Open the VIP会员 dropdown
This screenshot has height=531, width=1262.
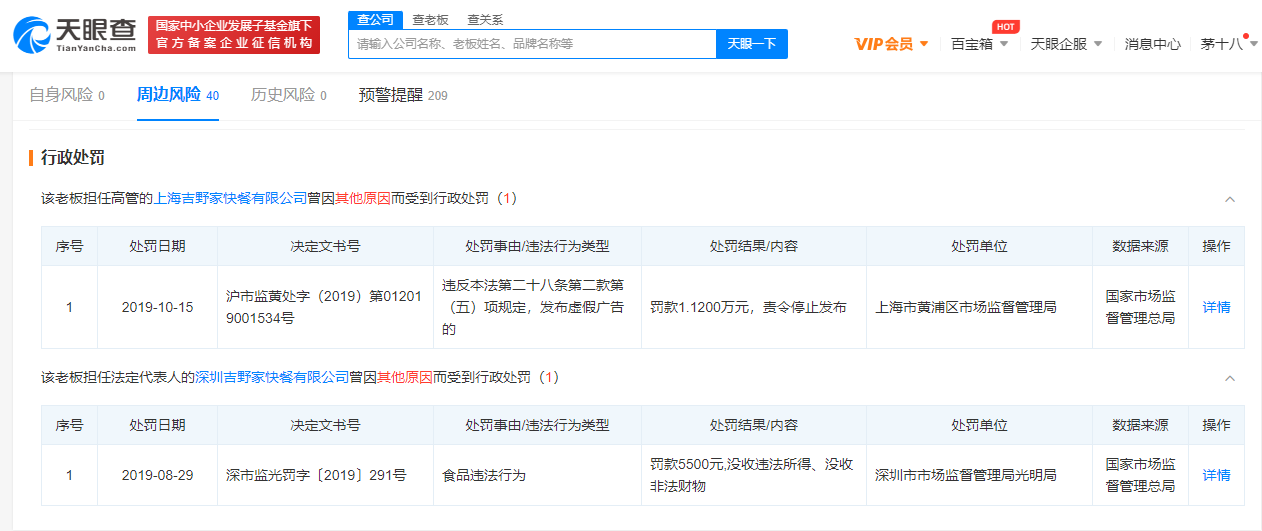pos(891,44)
